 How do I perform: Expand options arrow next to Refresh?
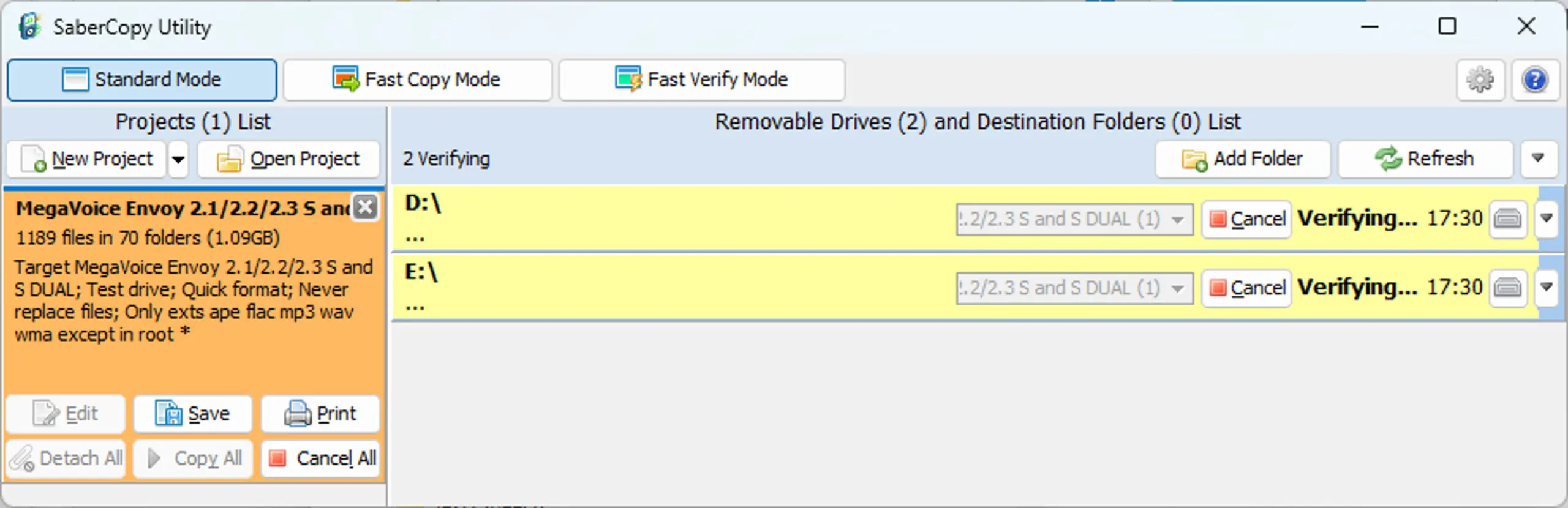click(1538, 159)
